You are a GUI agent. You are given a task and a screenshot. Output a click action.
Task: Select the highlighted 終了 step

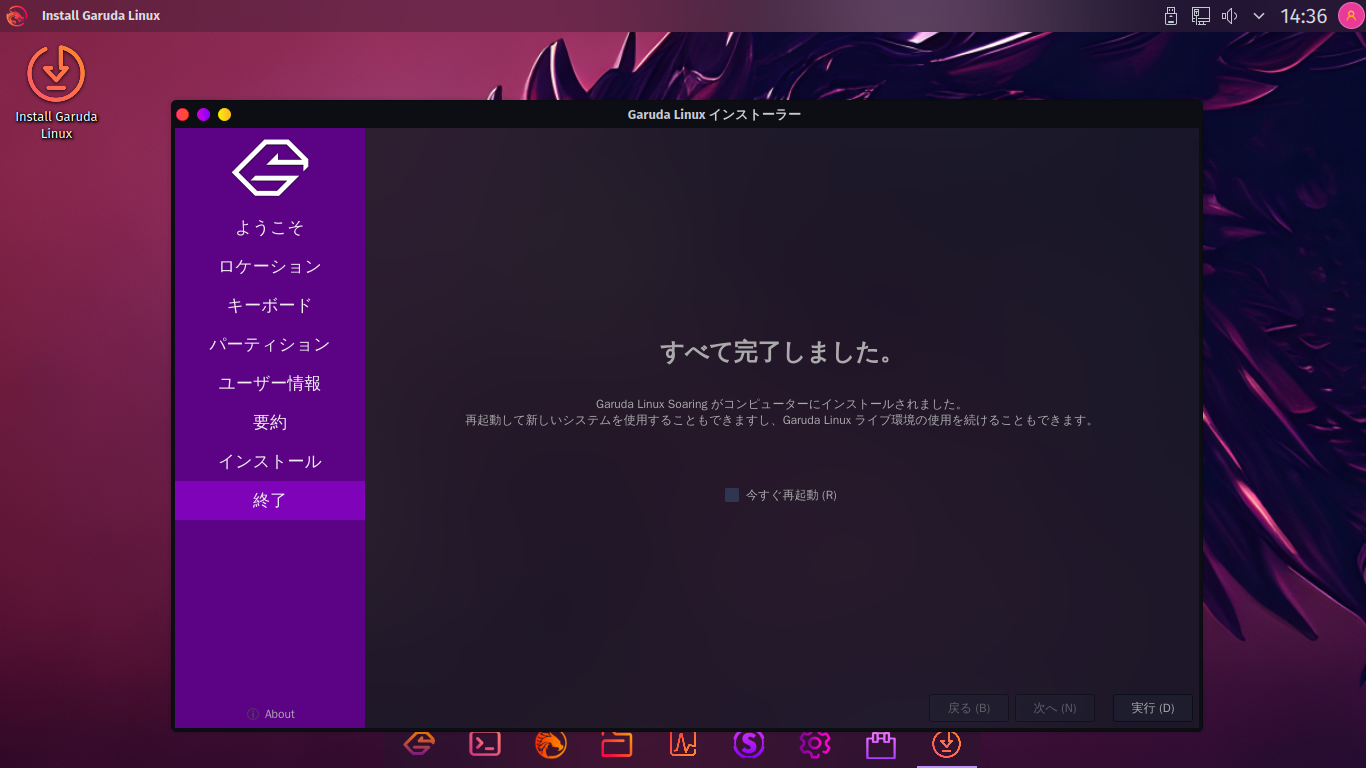(x=270, y=501)
